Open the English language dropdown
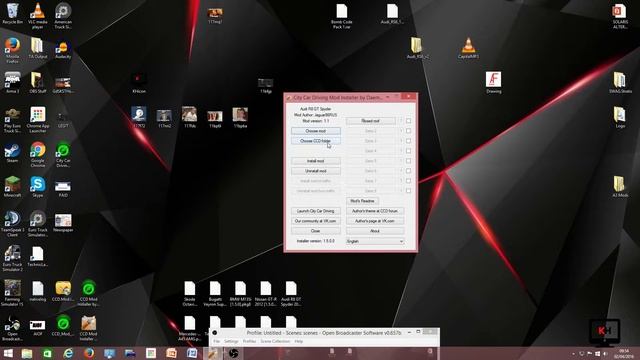 (375, 241)
